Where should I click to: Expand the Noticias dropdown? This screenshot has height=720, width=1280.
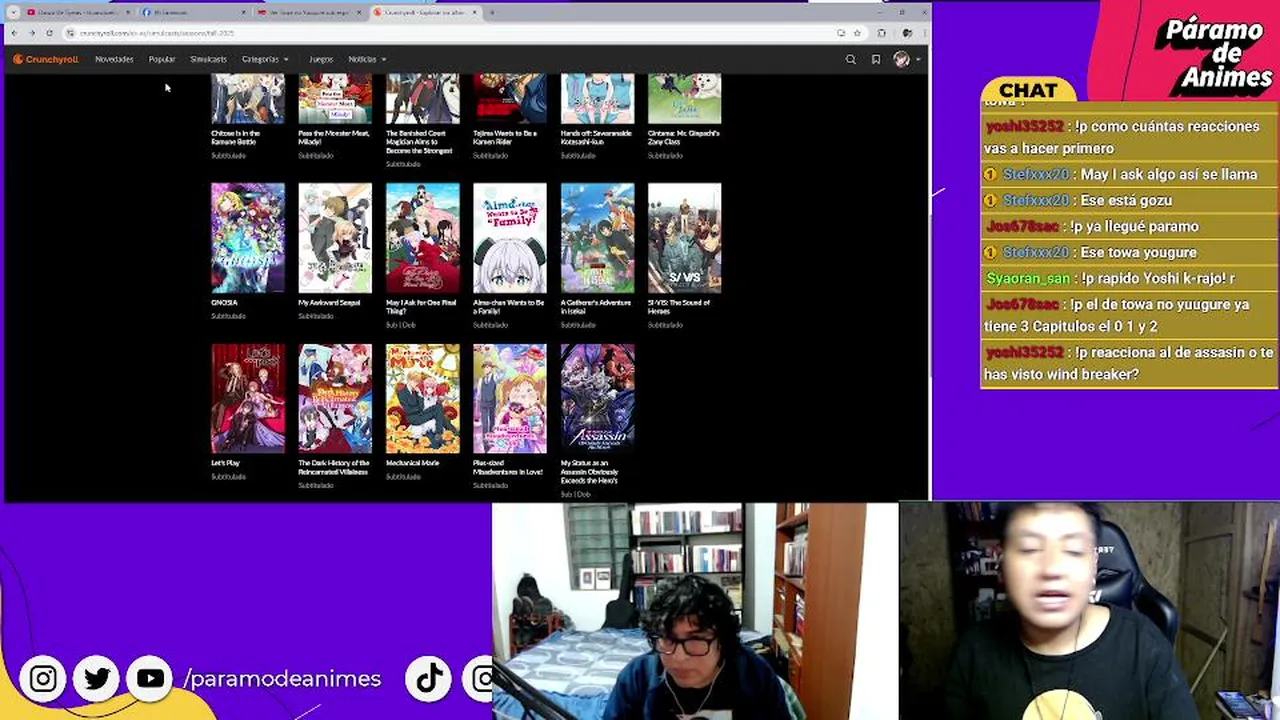point(367,59)
